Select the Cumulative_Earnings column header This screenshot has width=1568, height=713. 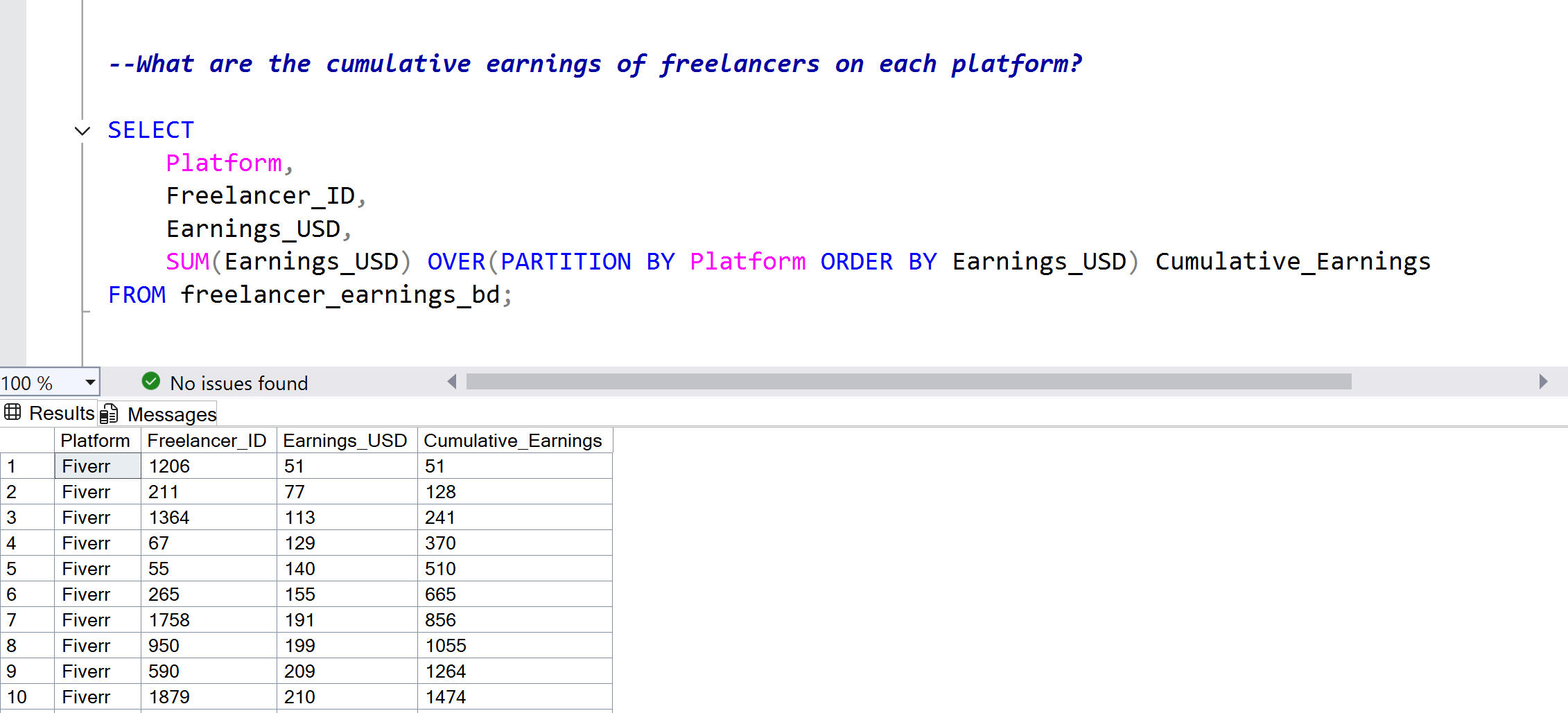coord(513,441)
